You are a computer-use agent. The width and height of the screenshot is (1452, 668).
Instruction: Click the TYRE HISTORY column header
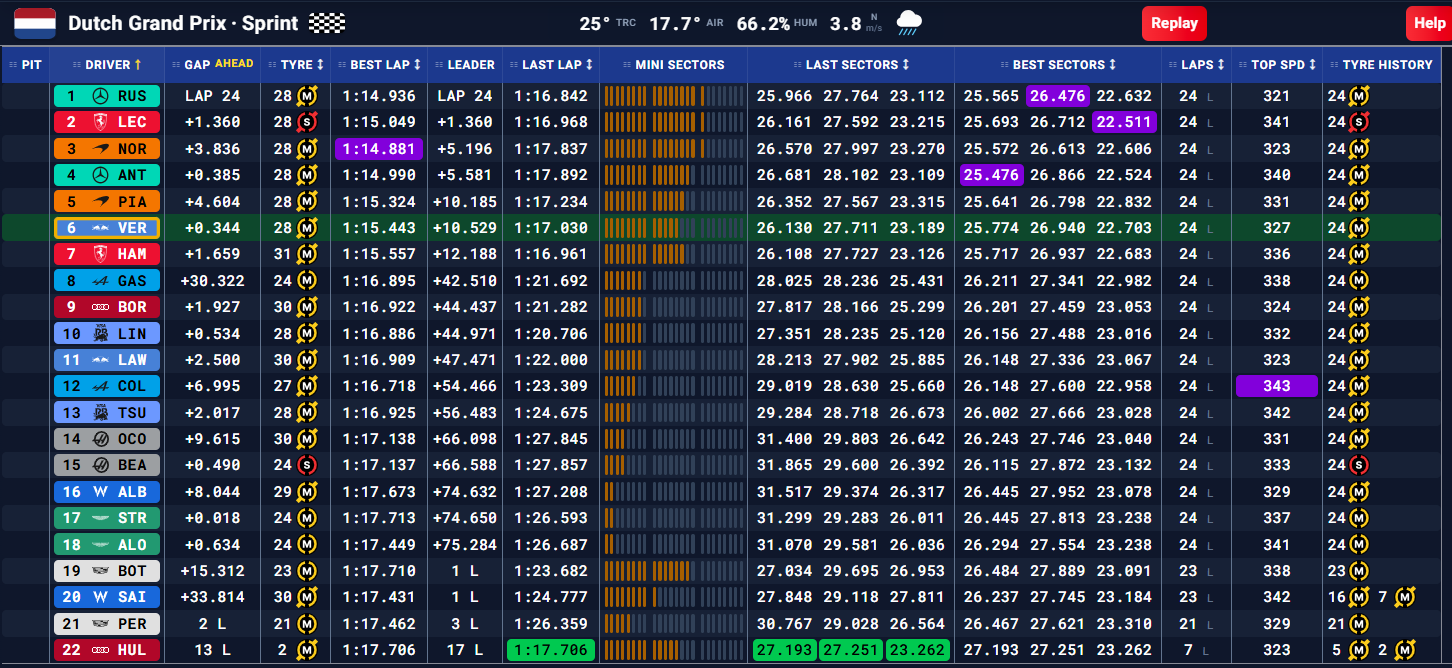1381,64
